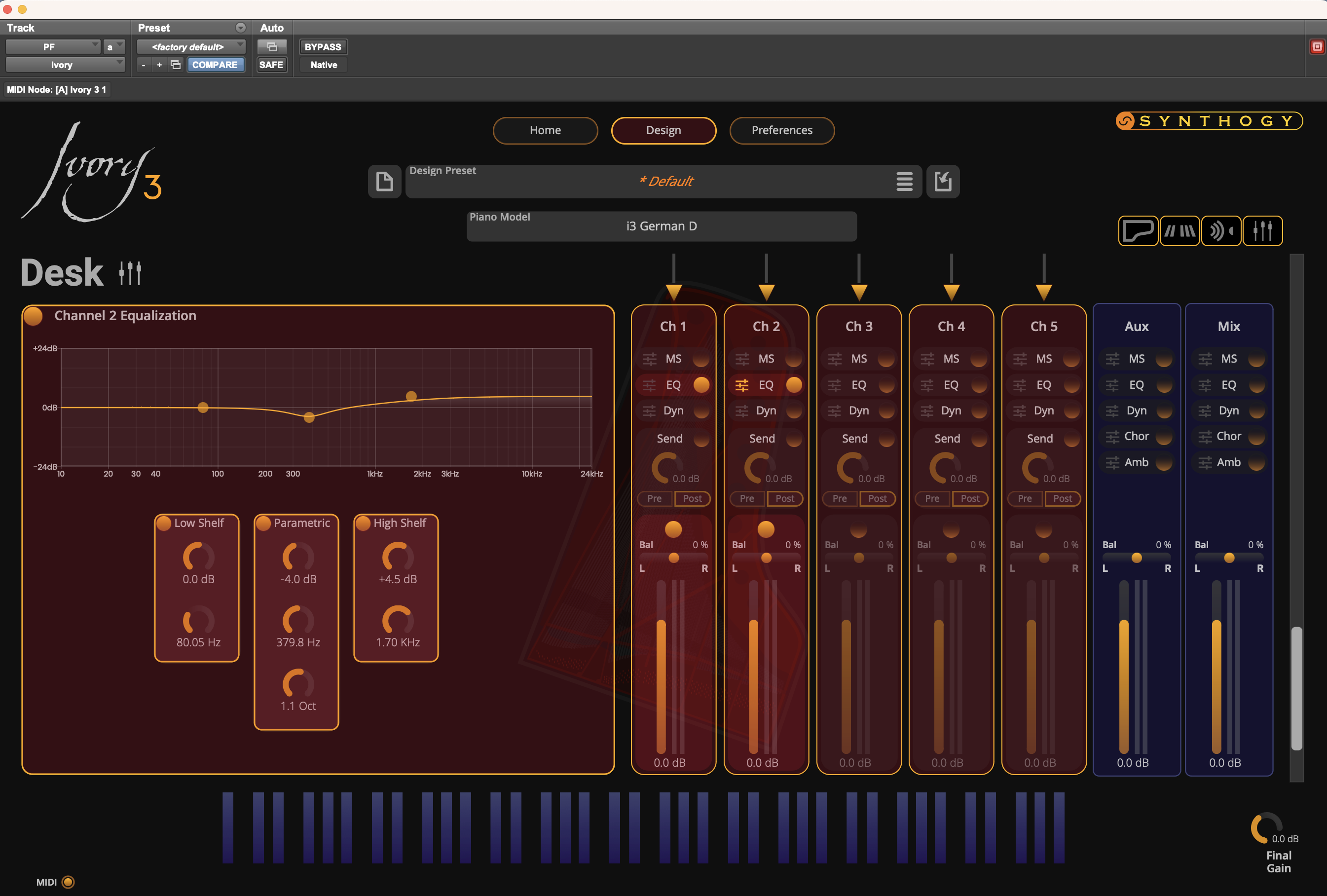Image resolution: width=1327 pixels, height=896 pixels.
Task: Click the High Shelf node on EQ curve
Action: (x=411, y=396)
